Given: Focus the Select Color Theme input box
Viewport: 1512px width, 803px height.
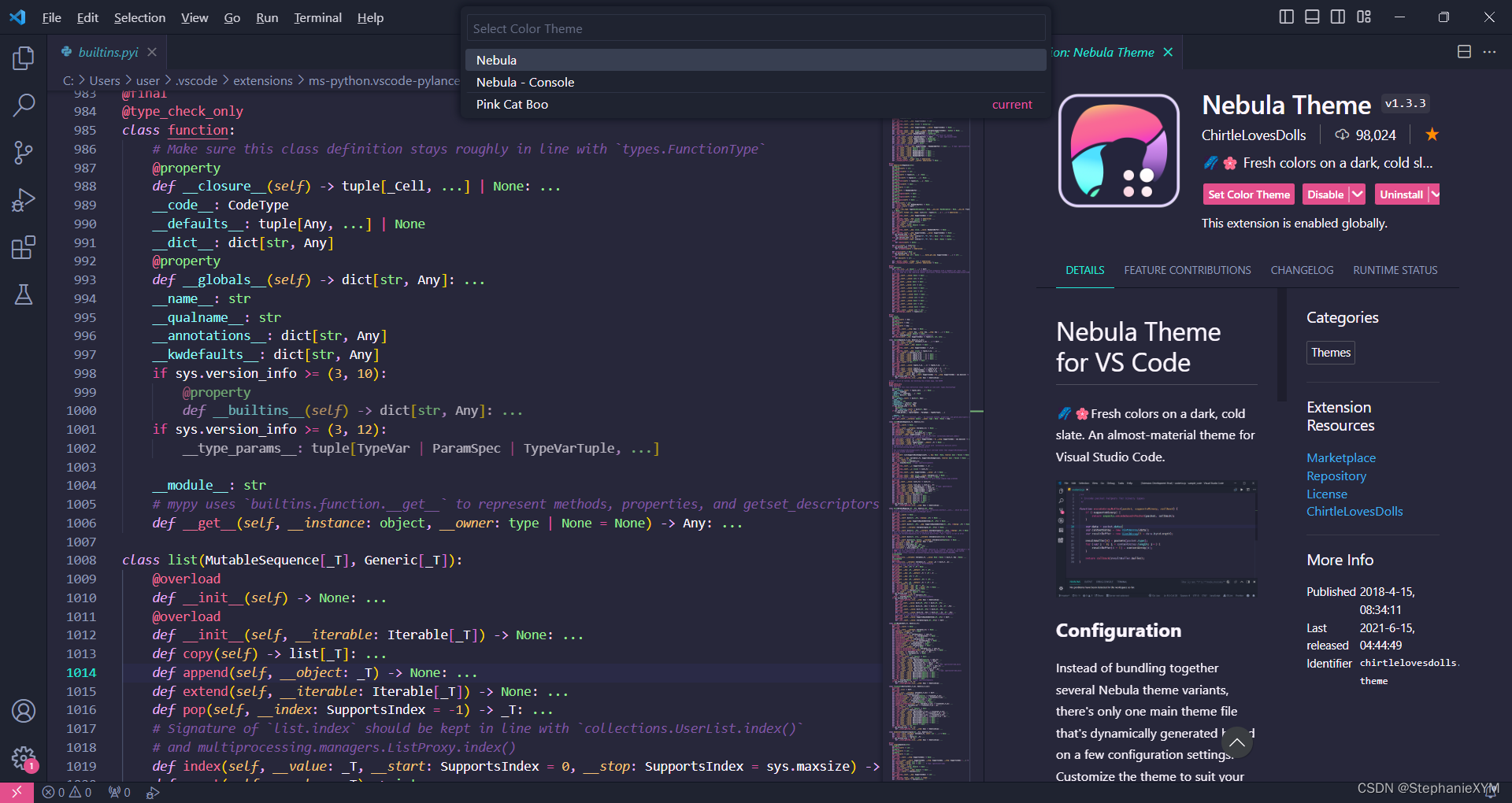Looking at the screenshot, I should (x=755, y=28).
